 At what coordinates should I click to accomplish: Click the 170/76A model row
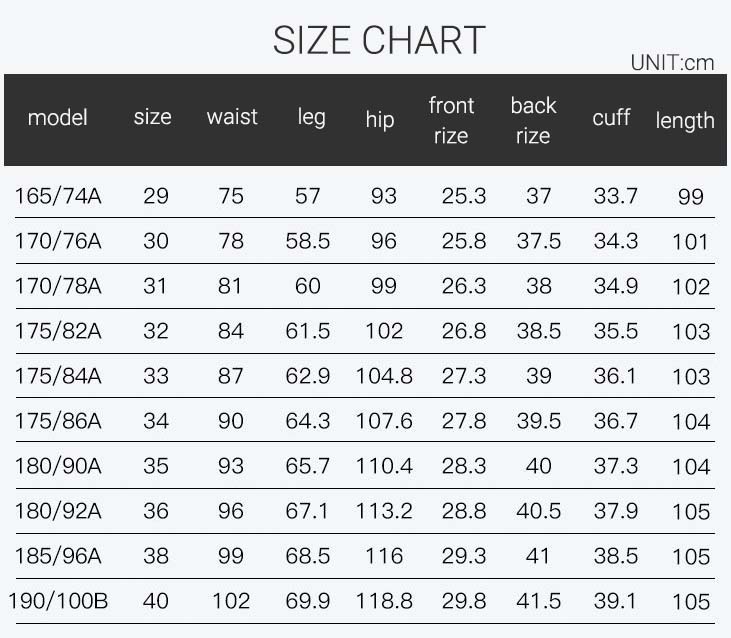(365, 241)
